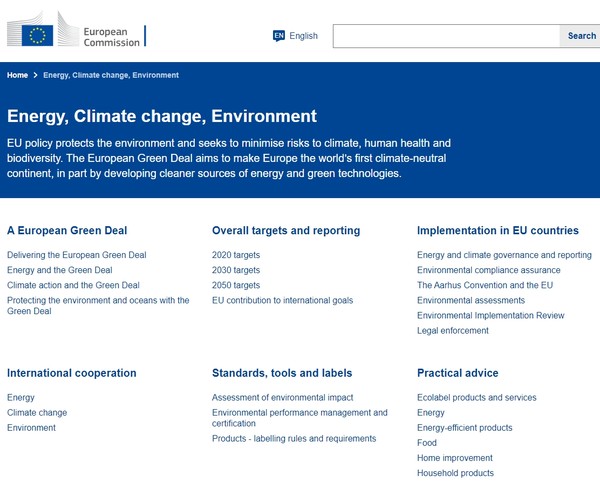This screenshot has height=482, width=600.
Task: Go to Ecolabel products and services
Action: [x=476, y=397]
